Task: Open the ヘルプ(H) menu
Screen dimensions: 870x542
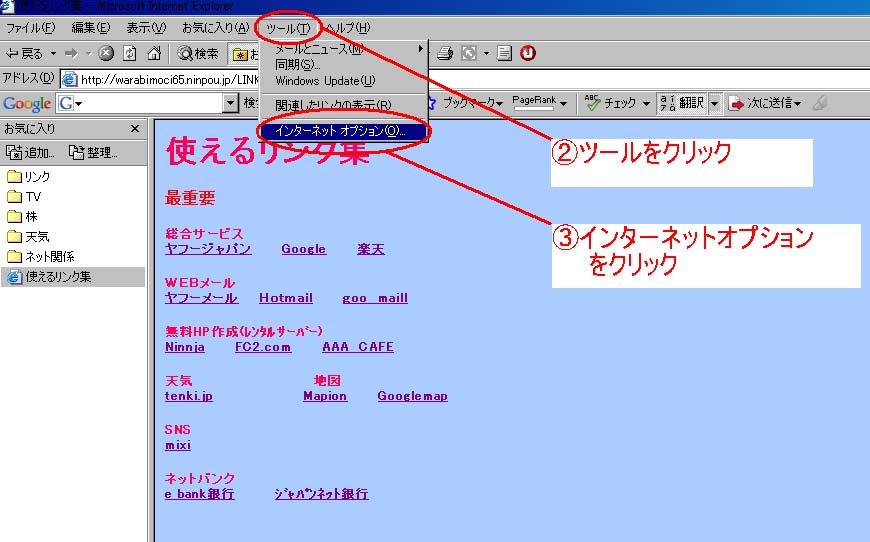Action: point(347,28)
